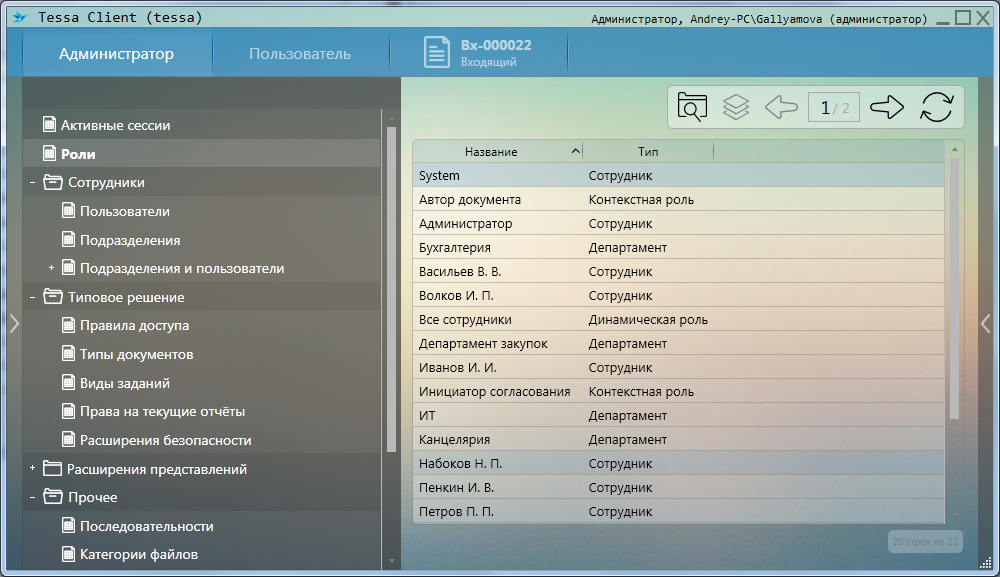Click the layers stack toolbar icon
This screenshot has width=1000, height=577.
click(736, 107)
